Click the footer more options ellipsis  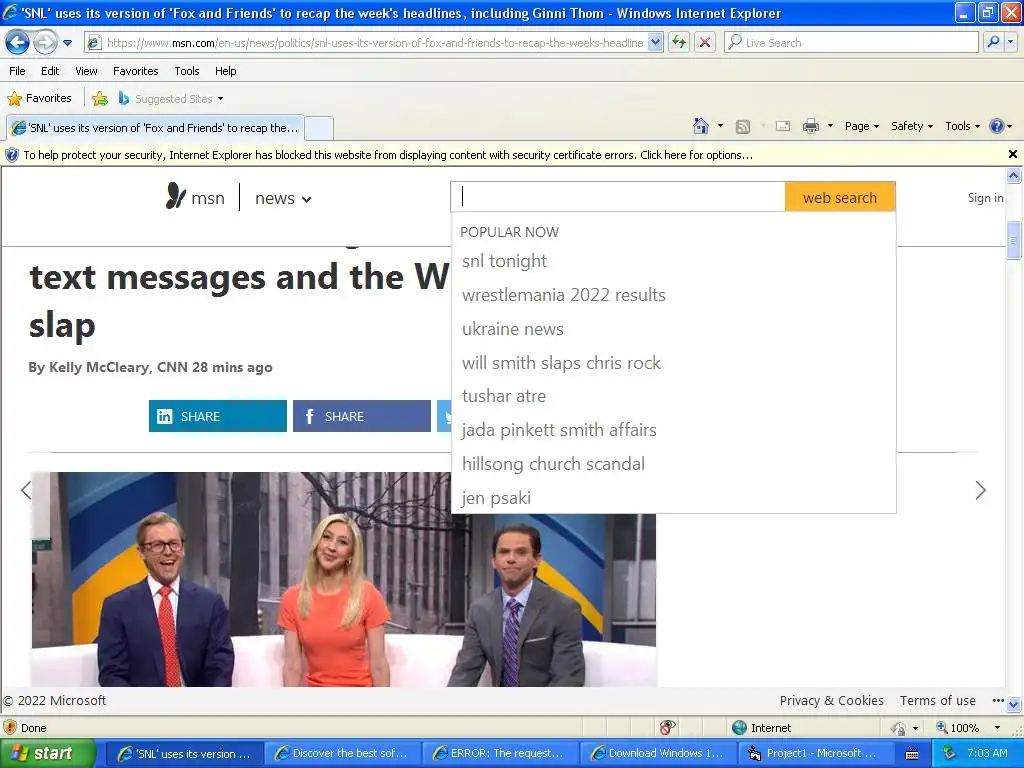tap(998, 701)
